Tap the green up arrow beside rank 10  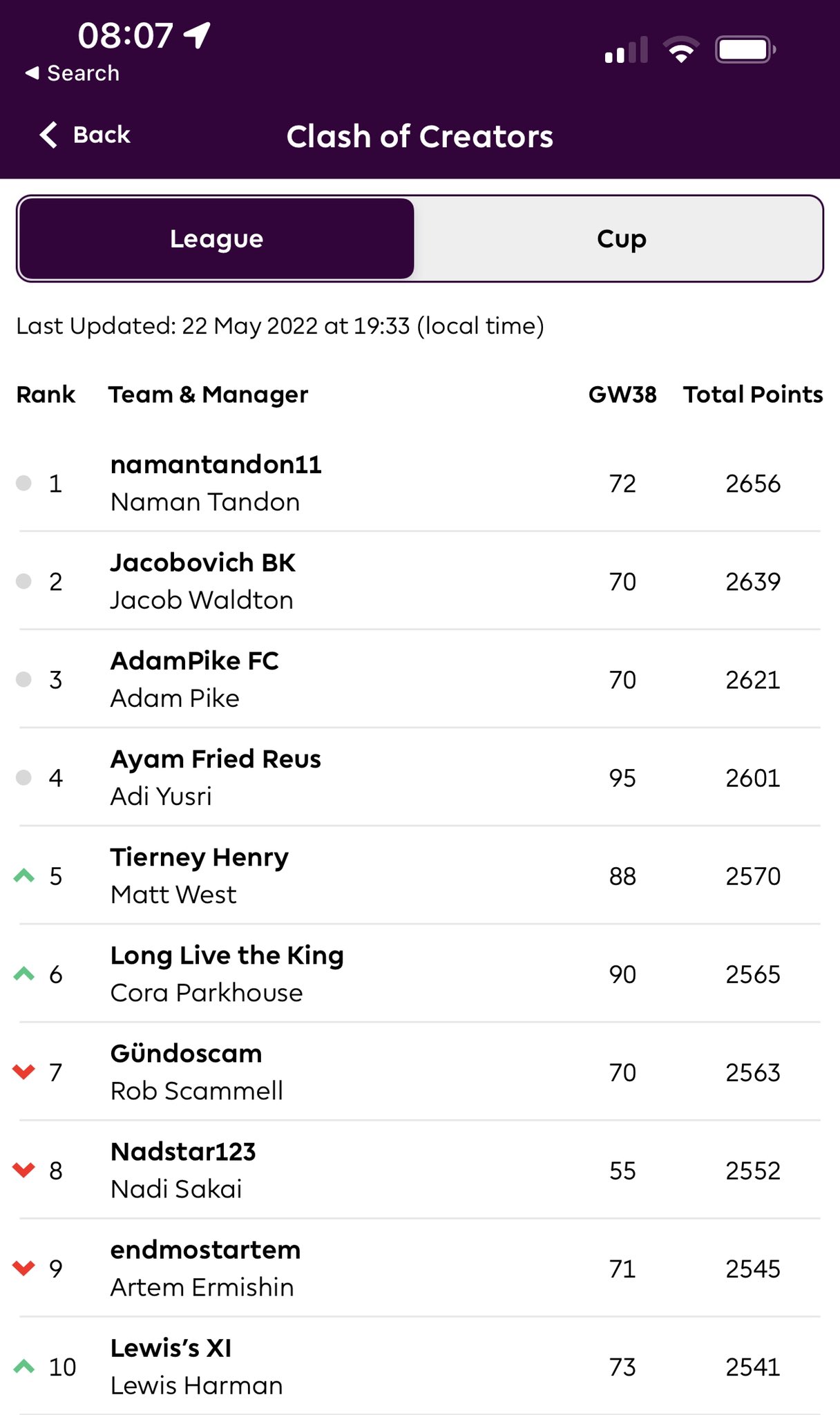click(24, 1366)
